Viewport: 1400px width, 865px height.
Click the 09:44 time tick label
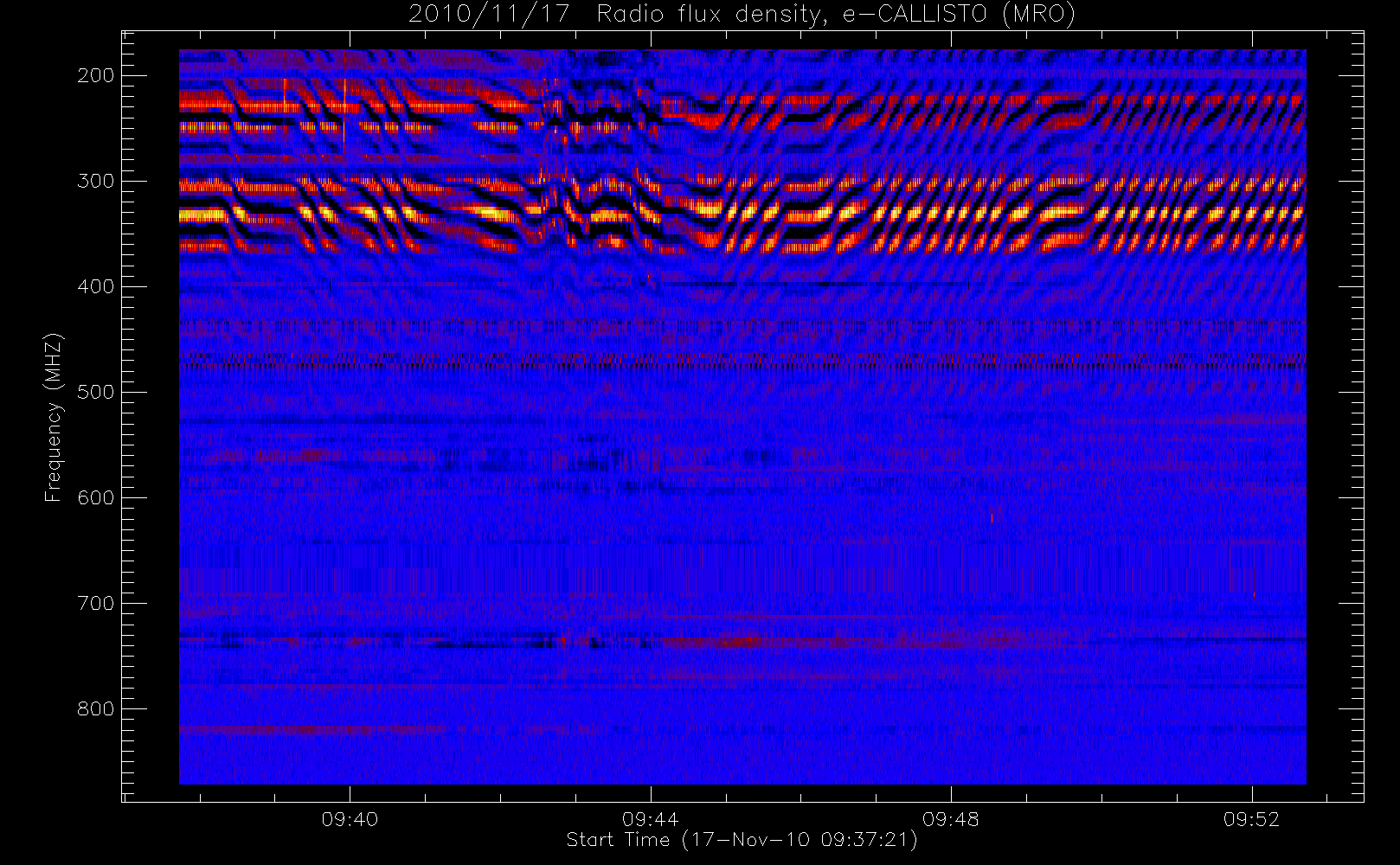(651, 819)
